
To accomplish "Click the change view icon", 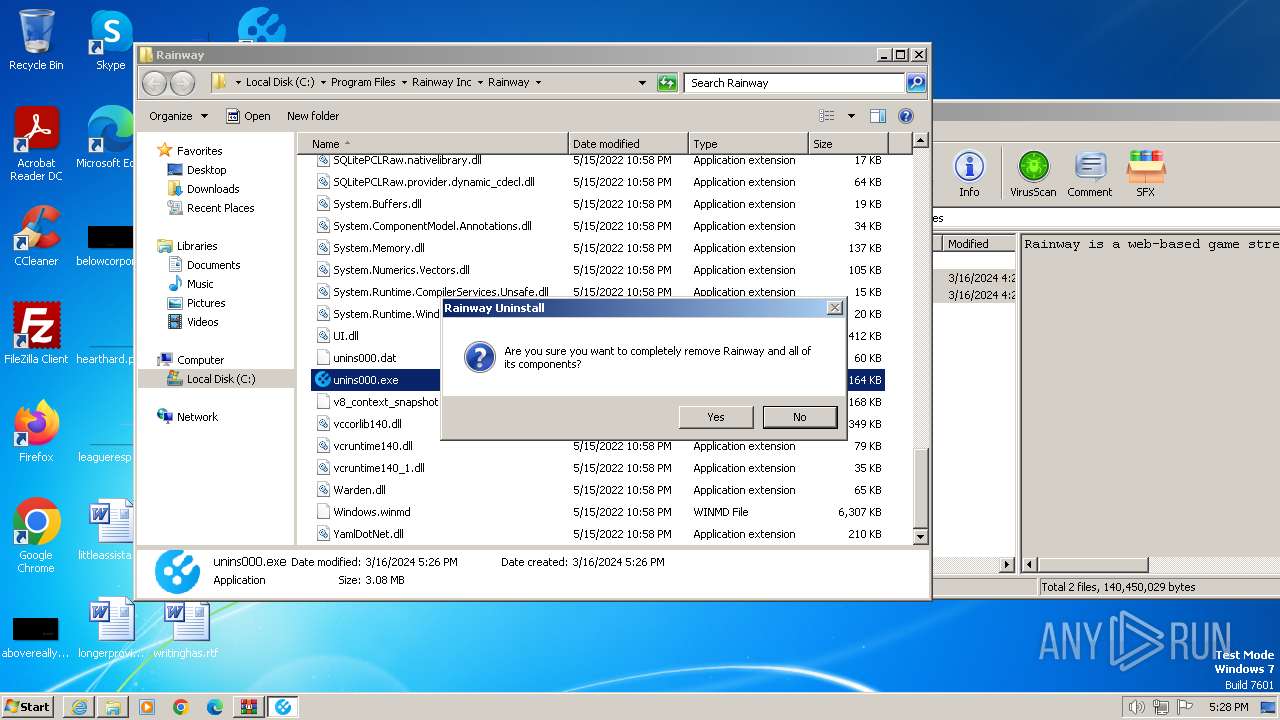I will pyautogui.click(x=827, y=116).
